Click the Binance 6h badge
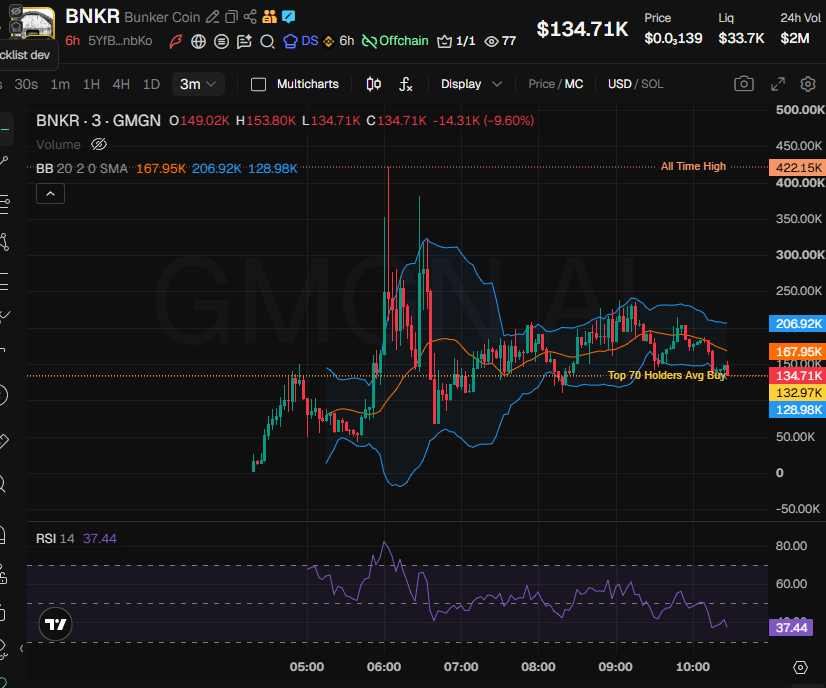 (339, 41)
